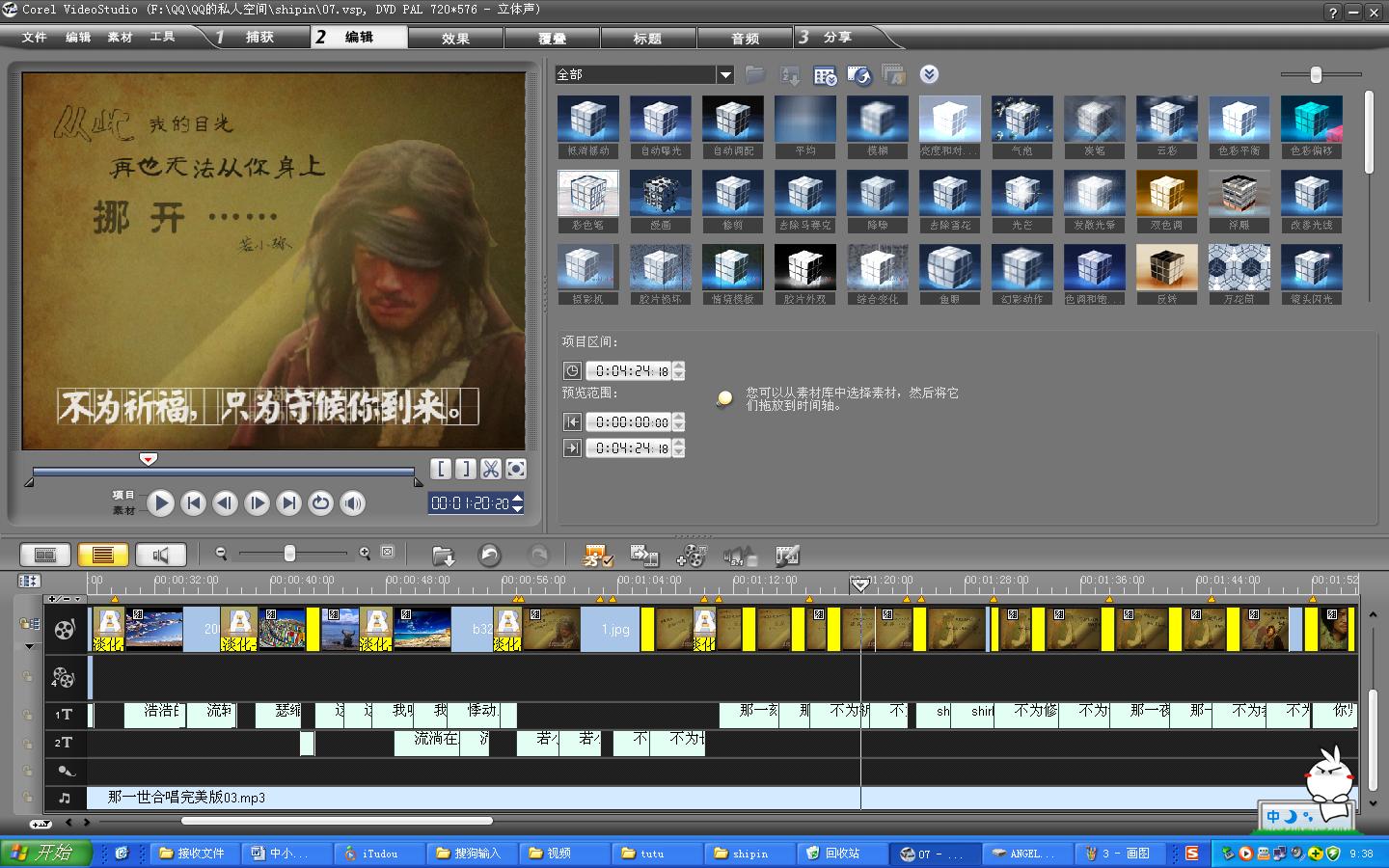Open the shipin folder in taskbar
Image resolution: width=1389 pixels, height=868 pixels.
pos(749,854)
